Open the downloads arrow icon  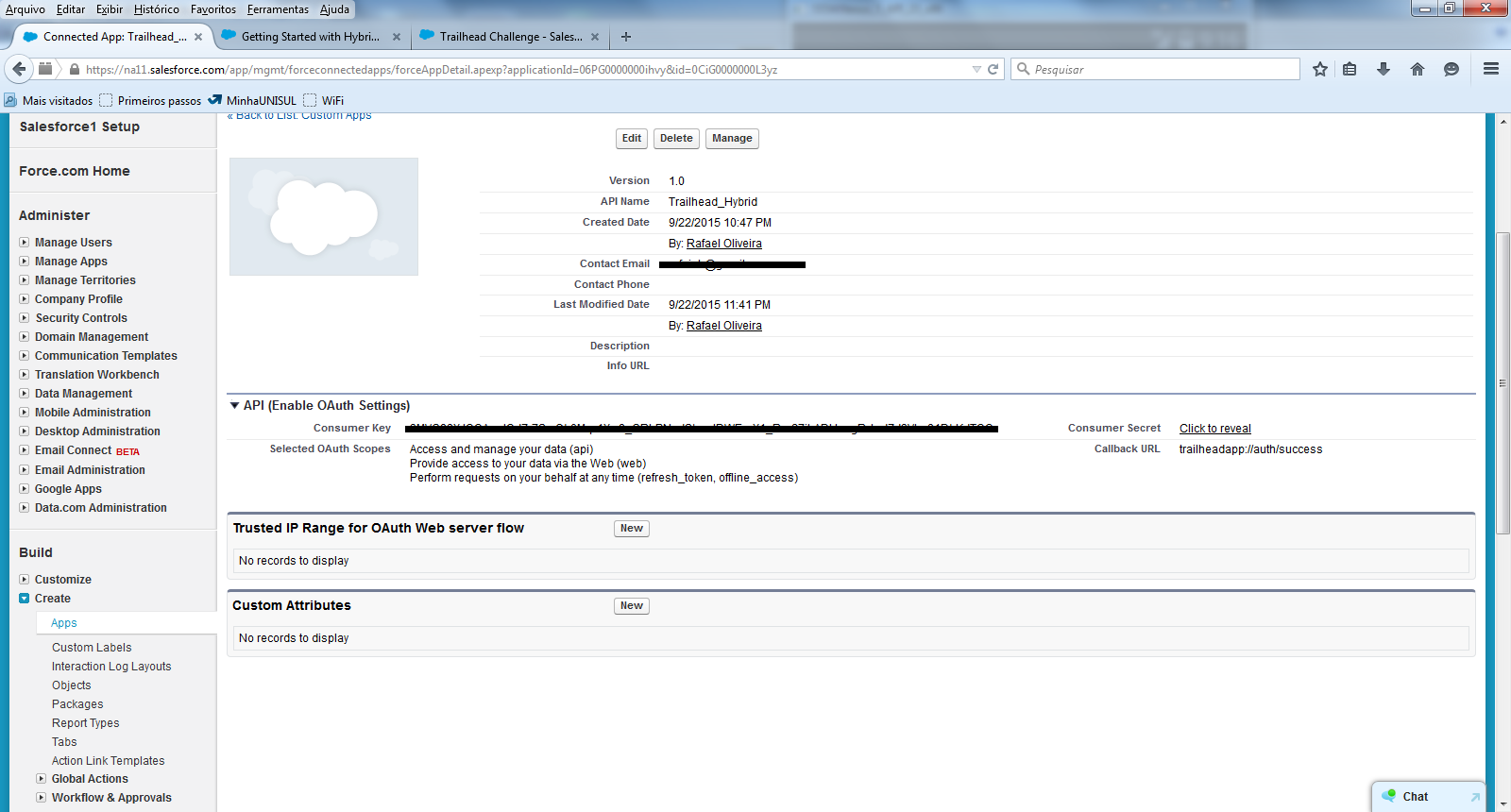point(1384,69)
